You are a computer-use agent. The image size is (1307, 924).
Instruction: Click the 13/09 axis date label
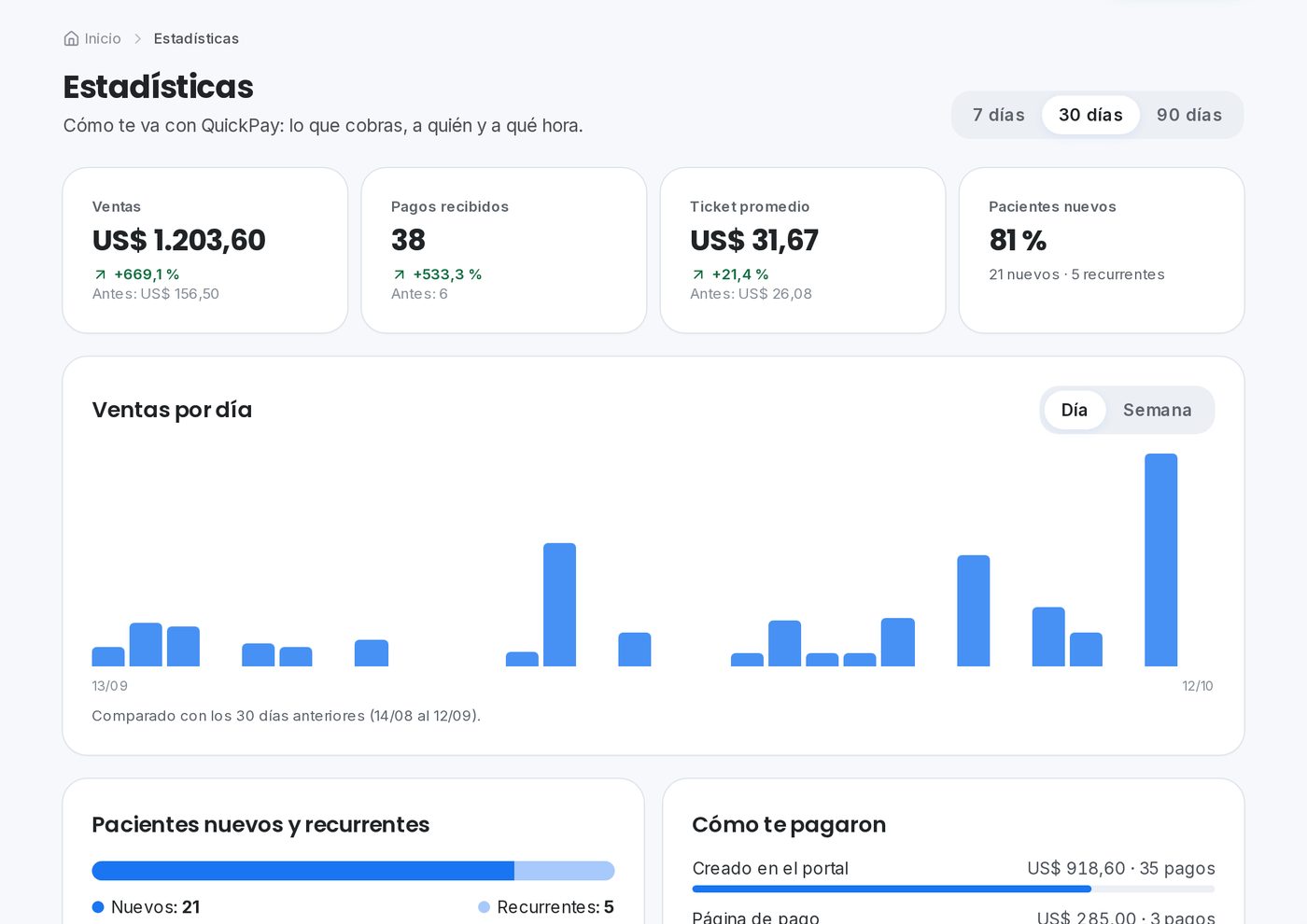pyautogui.click(x=109, y=686)
